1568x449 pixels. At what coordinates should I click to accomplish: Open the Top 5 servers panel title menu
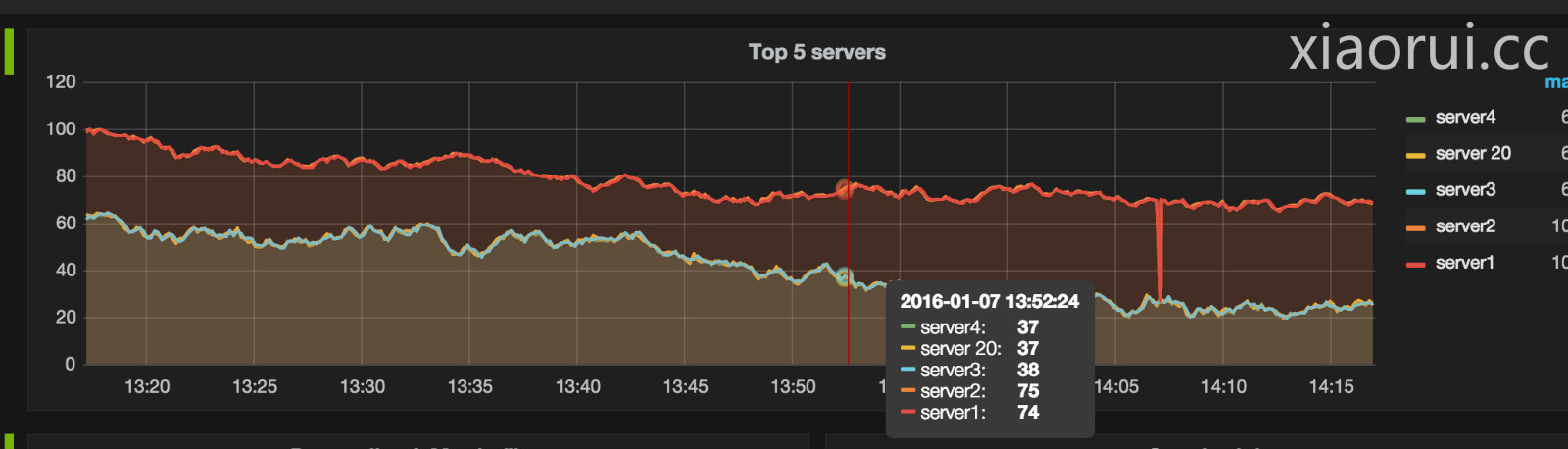coord(816,52)
